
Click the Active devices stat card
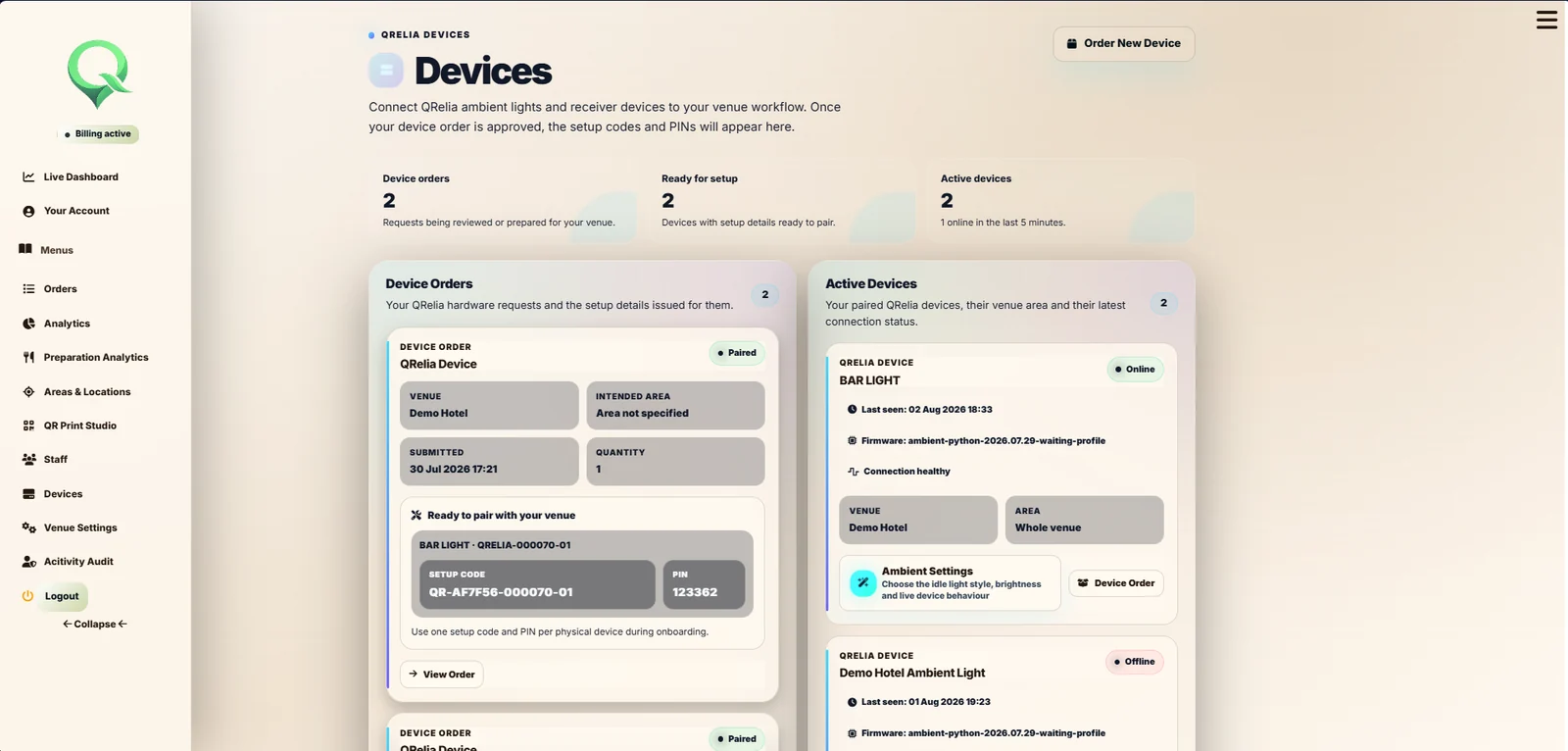coord(1060,202)
